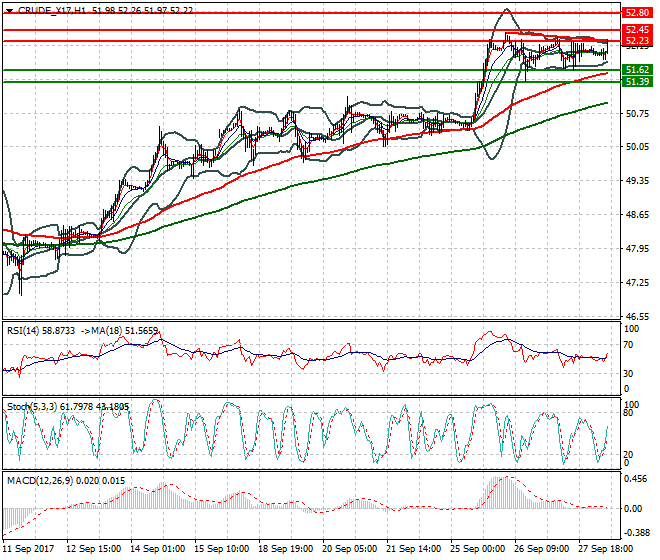Click the 27 Sep 18:00 time label
Screen dimensions: 660x560
(605, 549)
